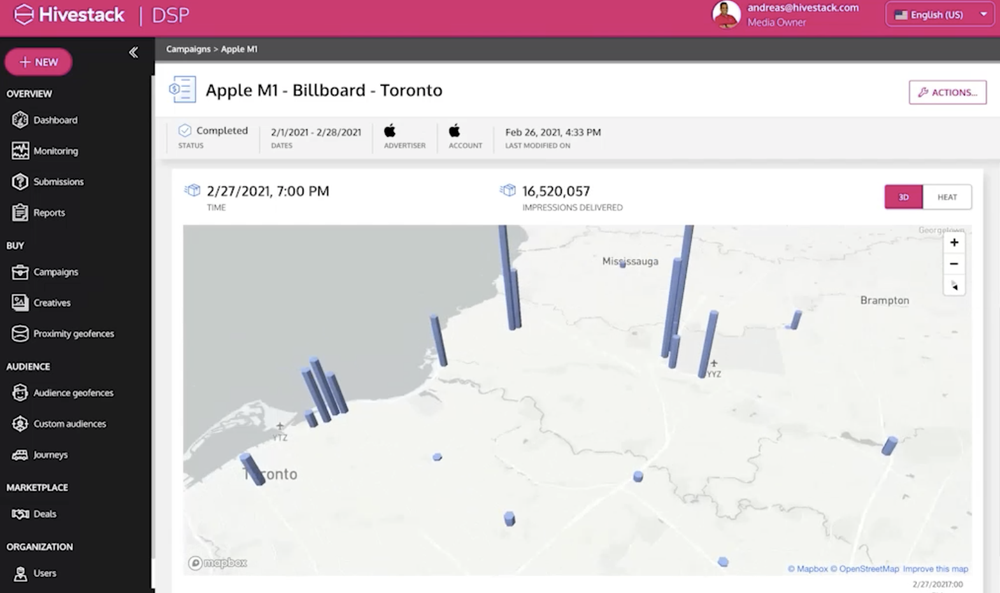Image resolution: width=1000 pixels, height=593 pixels.
Task: Click the cube icon beside impressions delivered
Action: pyautogui.click(x=508, y=191)
